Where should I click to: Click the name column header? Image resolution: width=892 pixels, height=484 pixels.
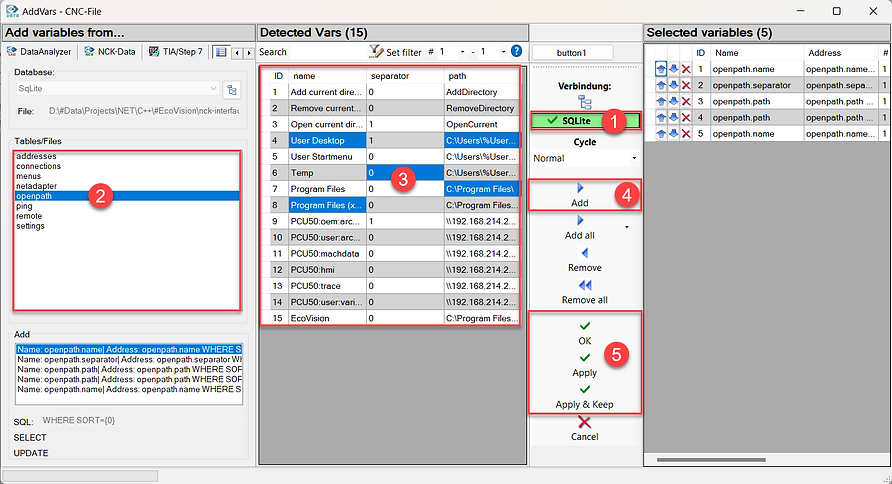point(328,76)
